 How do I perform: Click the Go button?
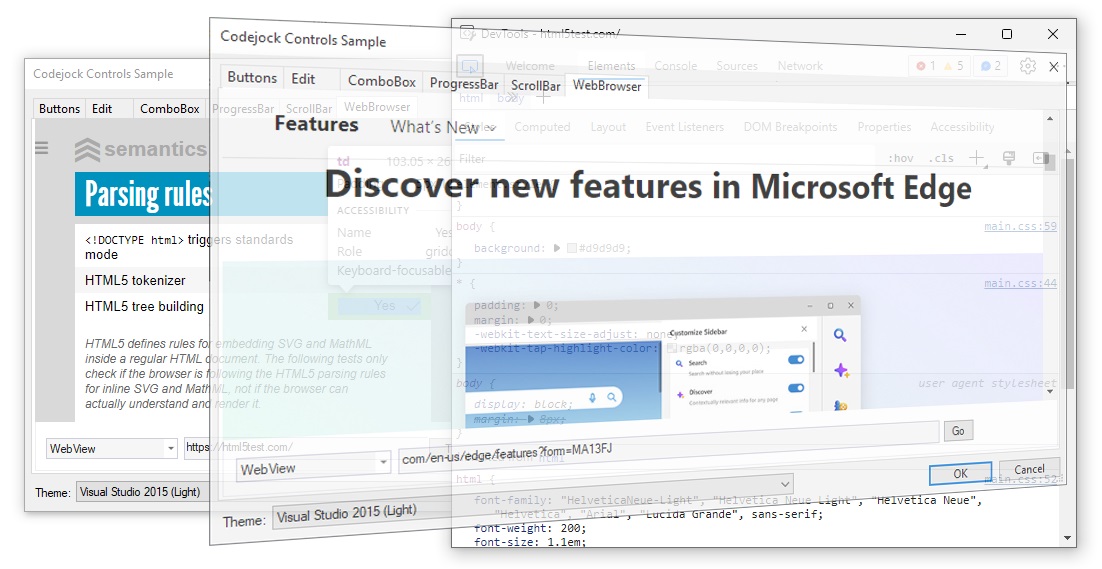(958, 431)
